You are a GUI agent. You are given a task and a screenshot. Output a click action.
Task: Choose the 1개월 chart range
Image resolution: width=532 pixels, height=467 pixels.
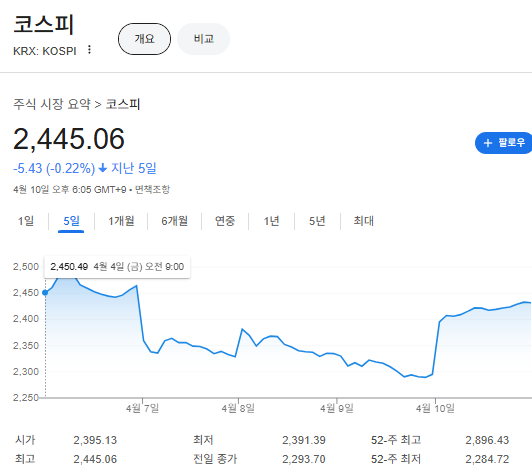(x=121, y=221)
